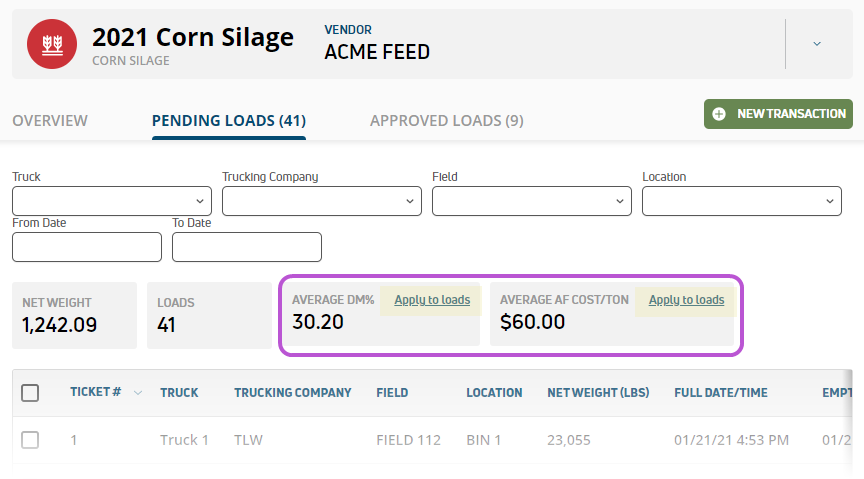Click the From Date input field

(87, 247)
